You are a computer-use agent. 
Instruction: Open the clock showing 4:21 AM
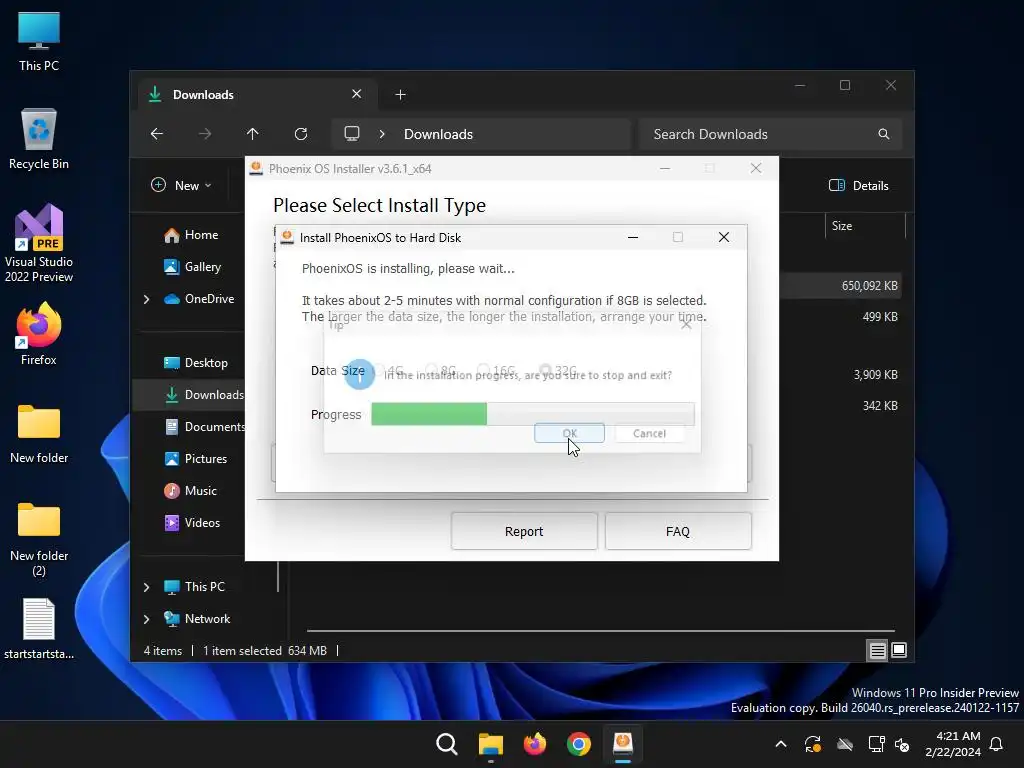click(x=953, y=744)
